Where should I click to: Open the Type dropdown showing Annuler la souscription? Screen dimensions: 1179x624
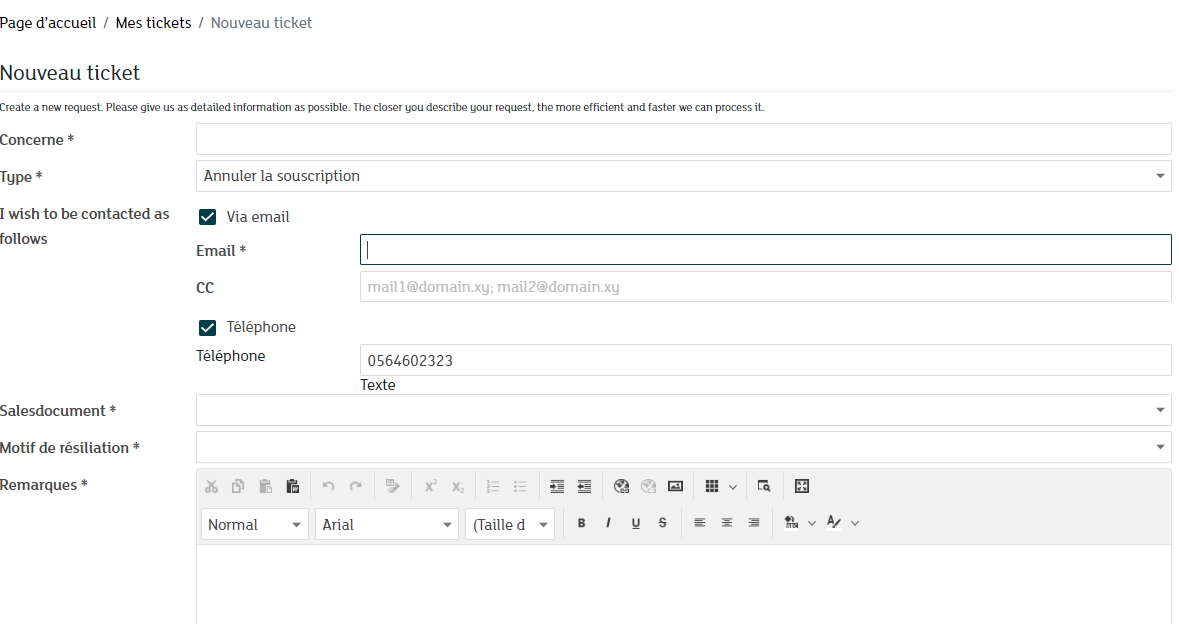click(x=683, y=176)
